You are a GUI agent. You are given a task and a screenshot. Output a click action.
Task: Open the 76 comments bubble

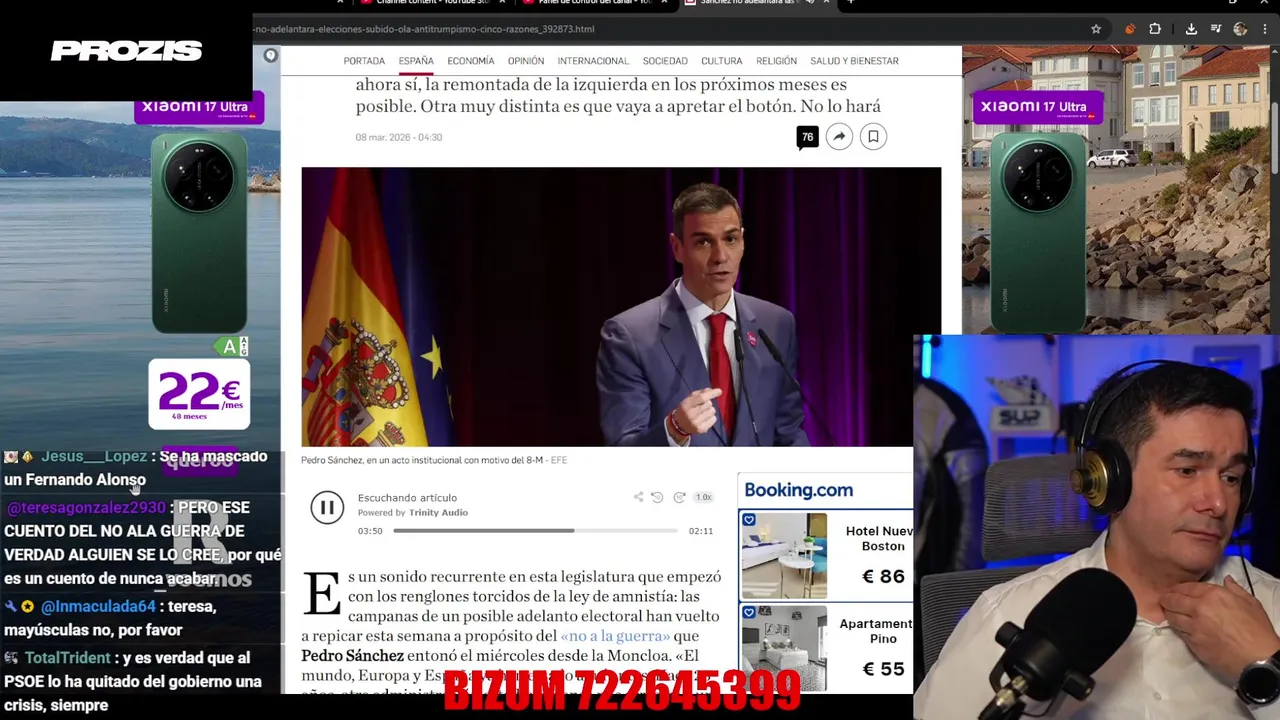pos(807,137)
